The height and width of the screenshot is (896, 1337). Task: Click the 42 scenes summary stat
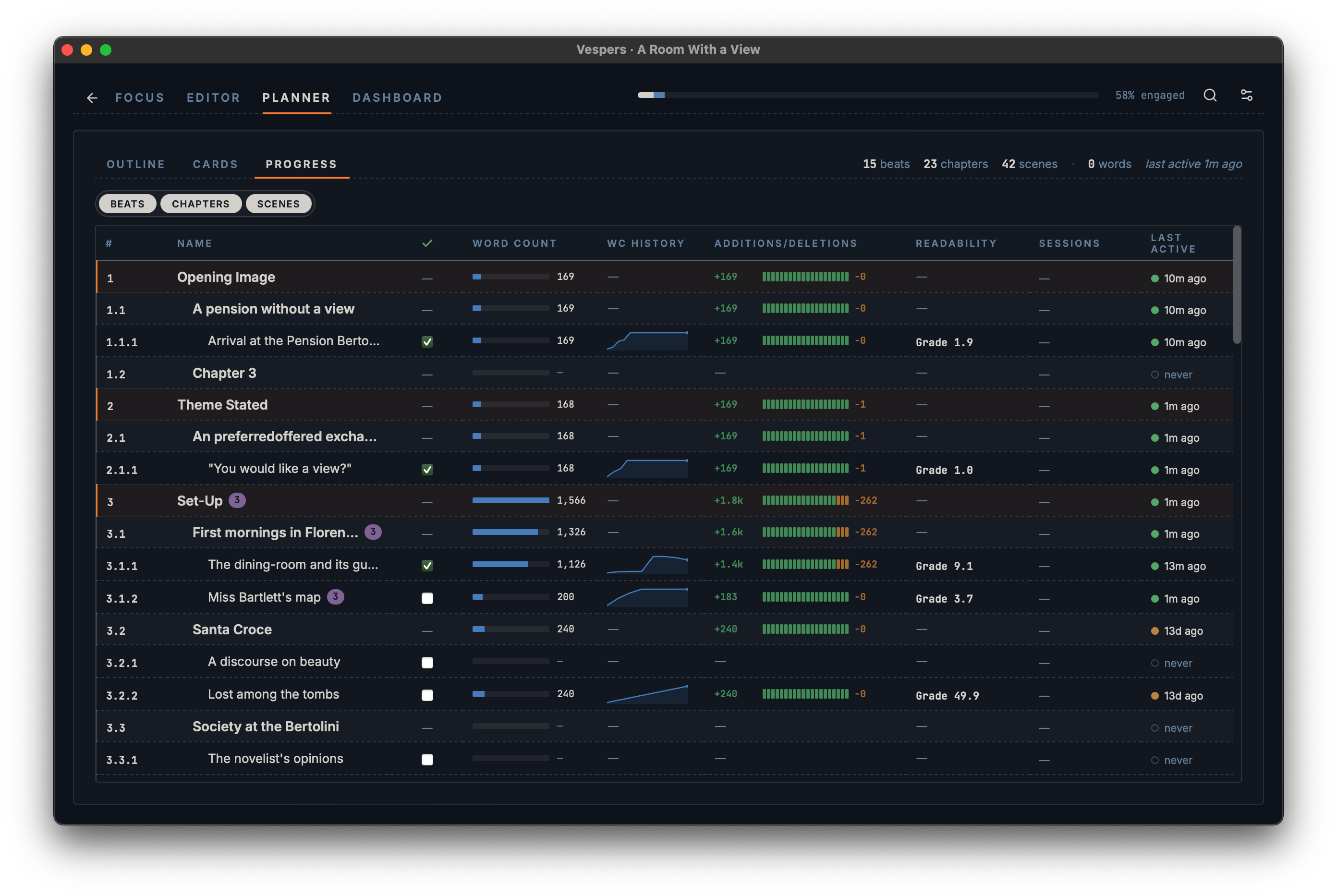(x=1029, y=165)
